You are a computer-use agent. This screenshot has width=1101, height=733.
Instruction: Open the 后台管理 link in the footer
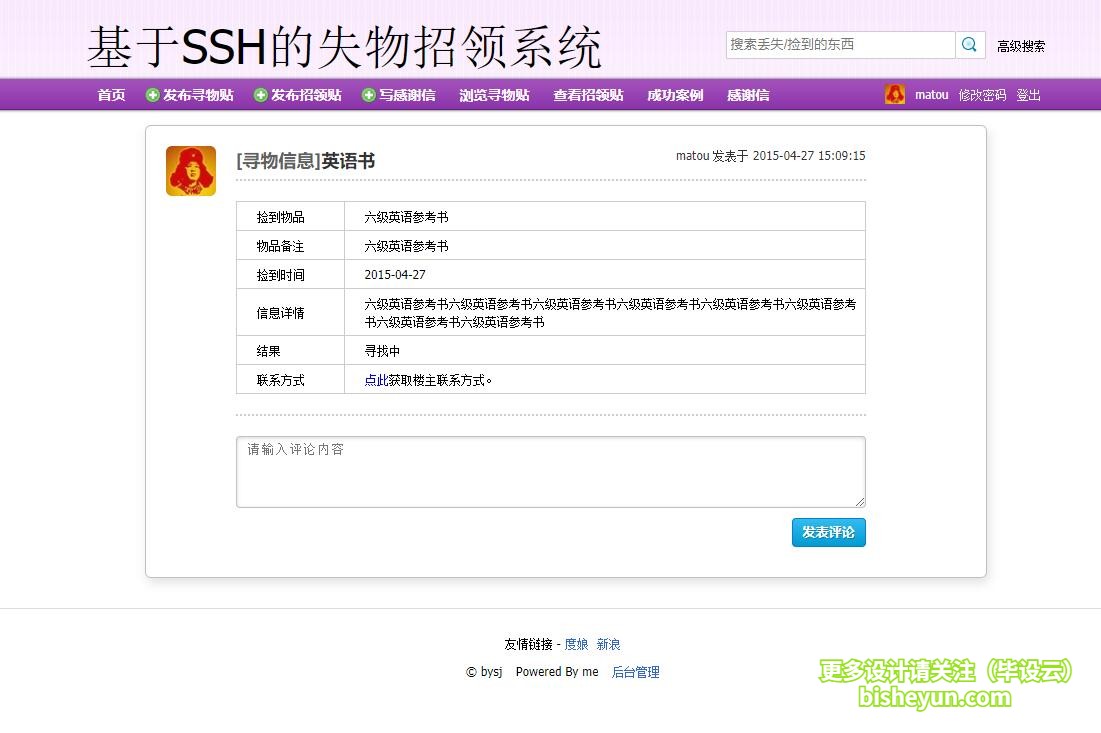[x=635, y=672]
